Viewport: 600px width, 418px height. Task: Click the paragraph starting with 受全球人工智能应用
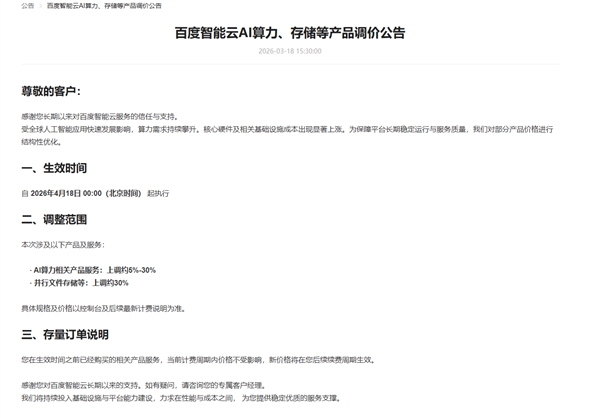click(280, 130)
